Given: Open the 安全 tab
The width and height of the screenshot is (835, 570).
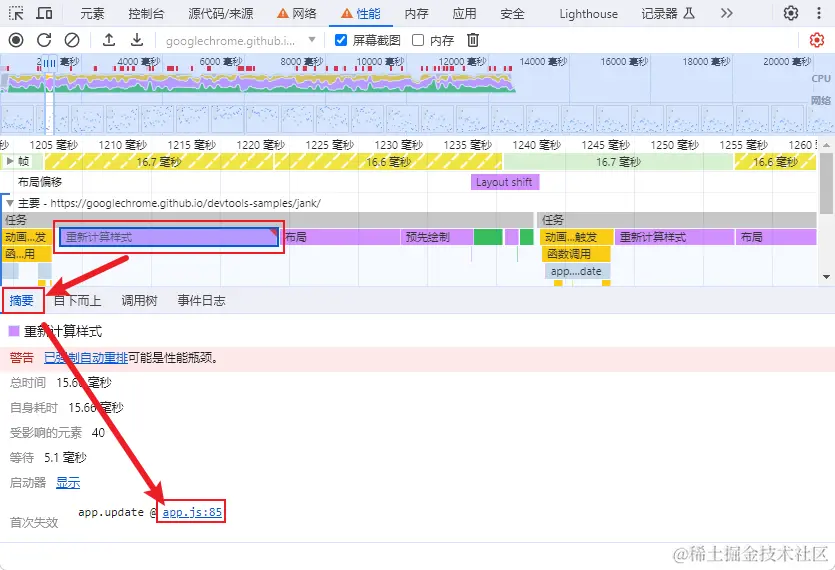Looking at the screenshot, I should pos(512,14).
